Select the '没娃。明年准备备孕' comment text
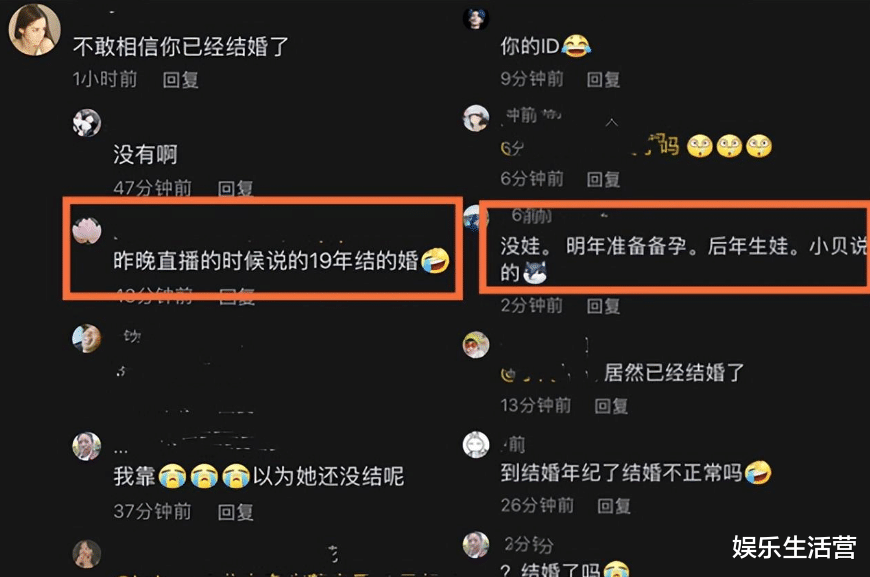Image resolution: width=870 pixels, height=577 pixels. coord(683,259)
